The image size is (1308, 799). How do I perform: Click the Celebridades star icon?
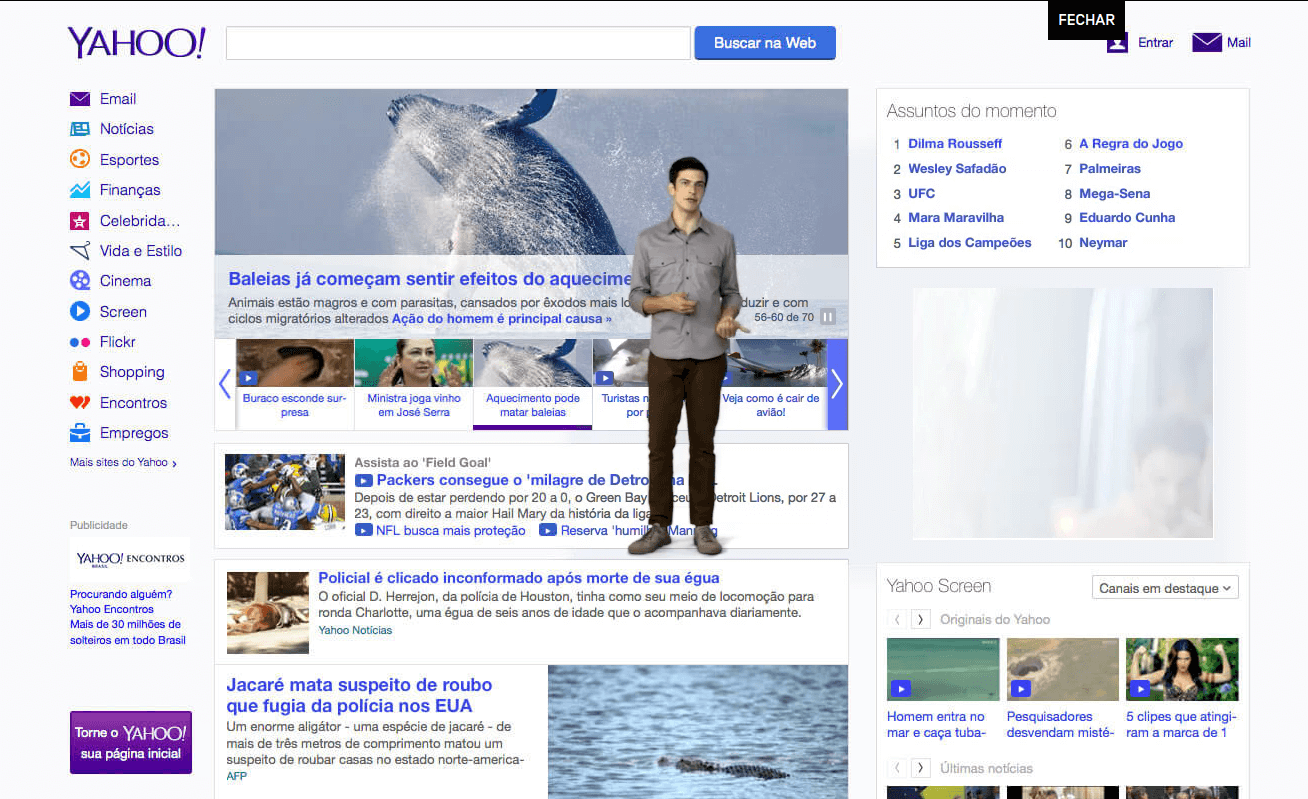coord(80,221)
